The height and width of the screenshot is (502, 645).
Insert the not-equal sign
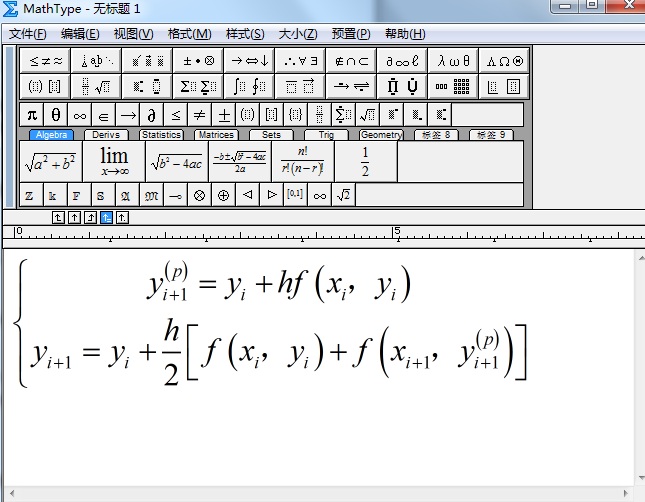click(x=199, y=114)
